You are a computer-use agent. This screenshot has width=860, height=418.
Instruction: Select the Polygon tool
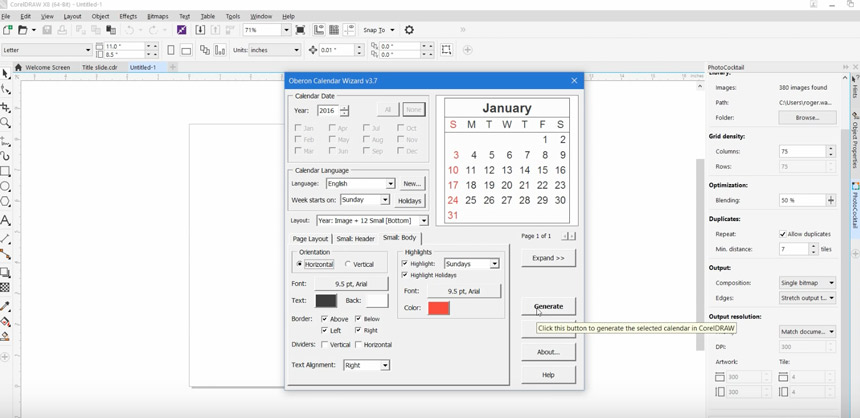click(5, 201)
